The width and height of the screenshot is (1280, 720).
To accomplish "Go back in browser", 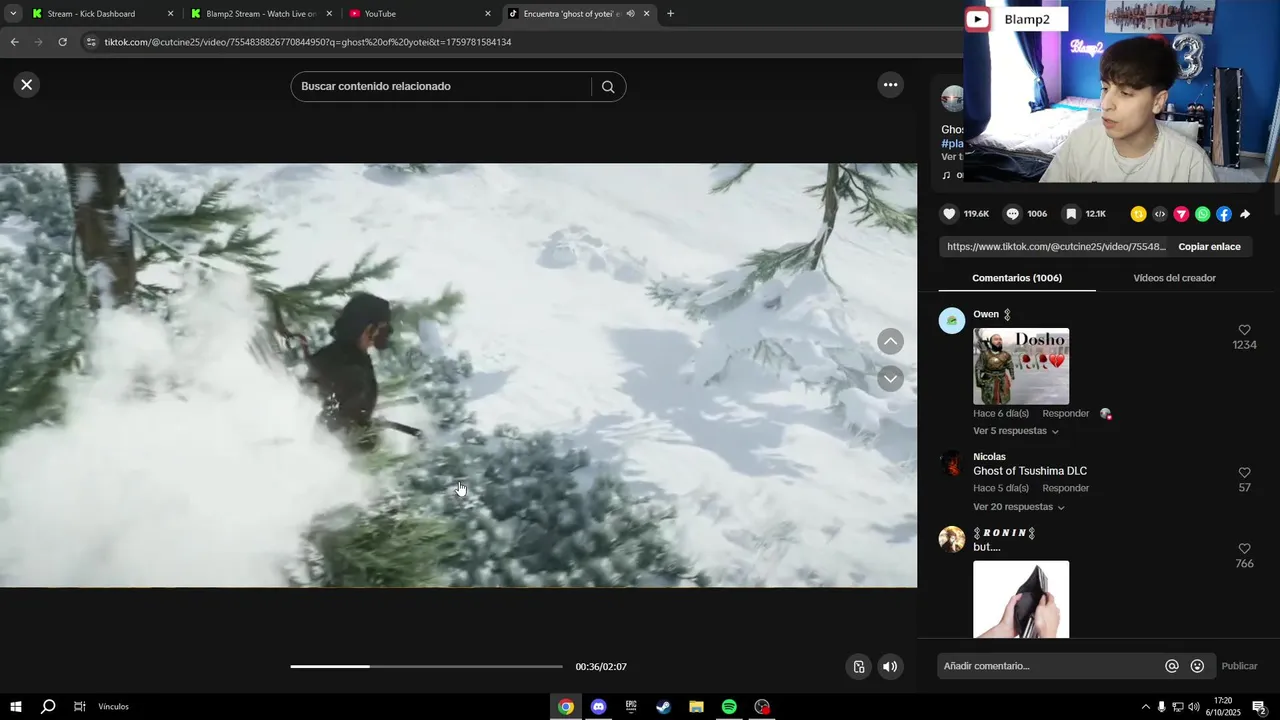I will click(x=14, y=42).
